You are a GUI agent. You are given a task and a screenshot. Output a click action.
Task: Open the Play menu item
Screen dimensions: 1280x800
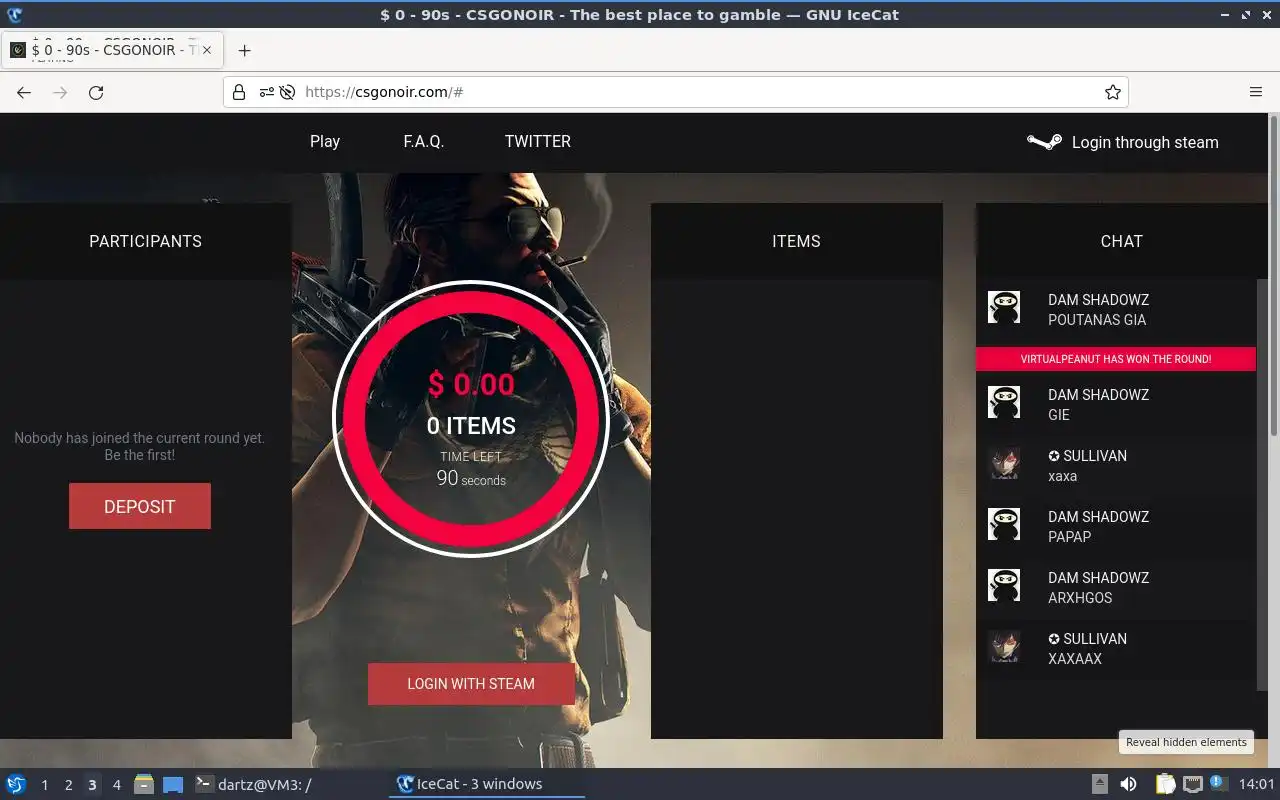(x=325, y=141)
